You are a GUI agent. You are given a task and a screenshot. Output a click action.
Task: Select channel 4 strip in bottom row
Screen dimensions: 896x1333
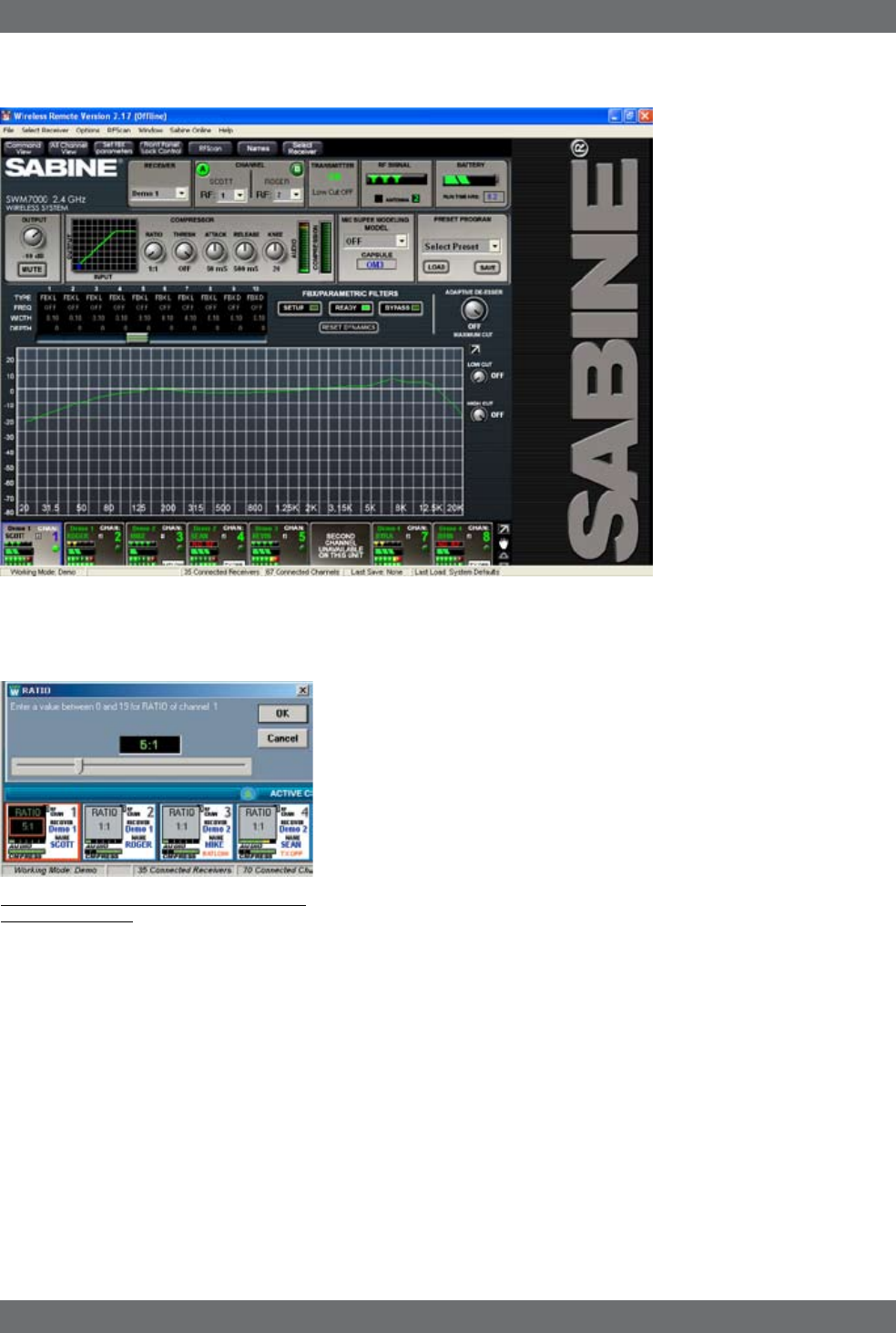[x=217, y=544]
